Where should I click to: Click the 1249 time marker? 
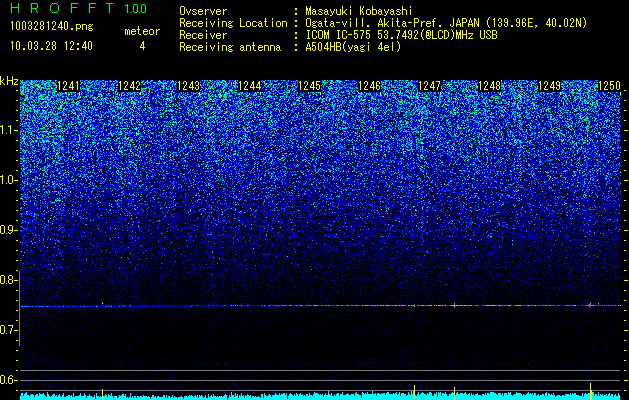549,86
